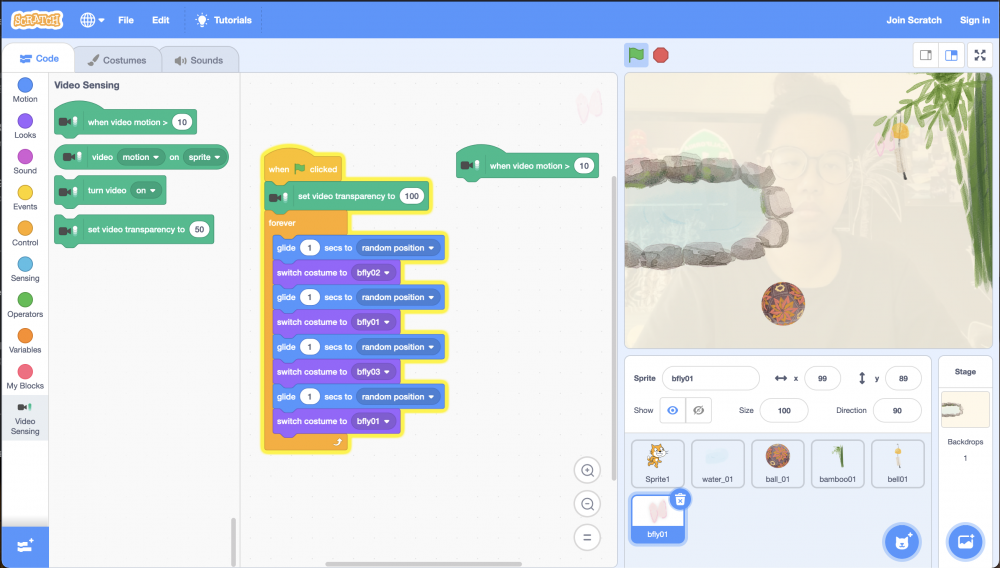Open the bfly03 costume dropdown
Image resolution: width=1000 pixels, height=568 pixels.
coord(373,372)
